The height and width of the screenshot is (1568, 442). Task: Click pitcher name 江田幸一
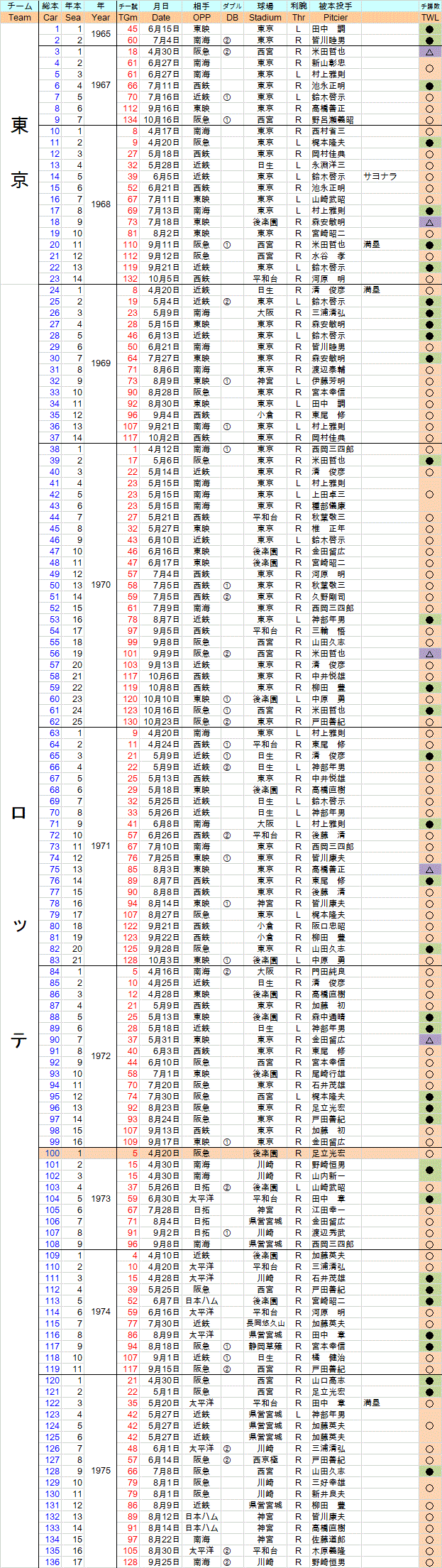[x=329, y=1210]
